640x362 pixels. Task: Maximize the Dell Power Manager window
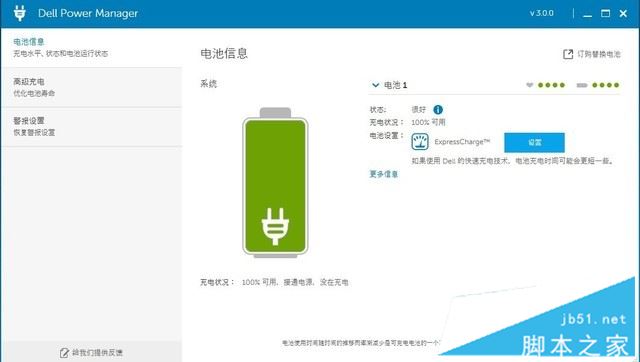605,13
